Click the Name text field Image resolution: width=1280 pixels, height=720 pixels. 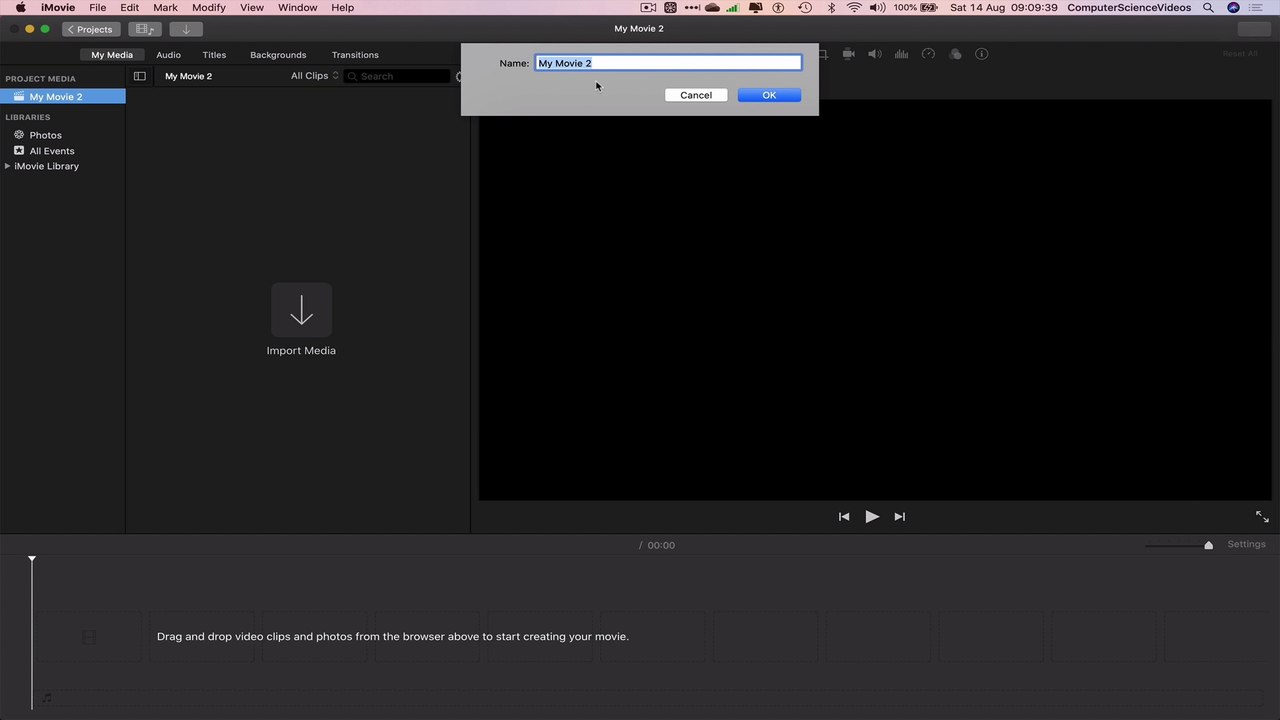[x=668, y=63]
